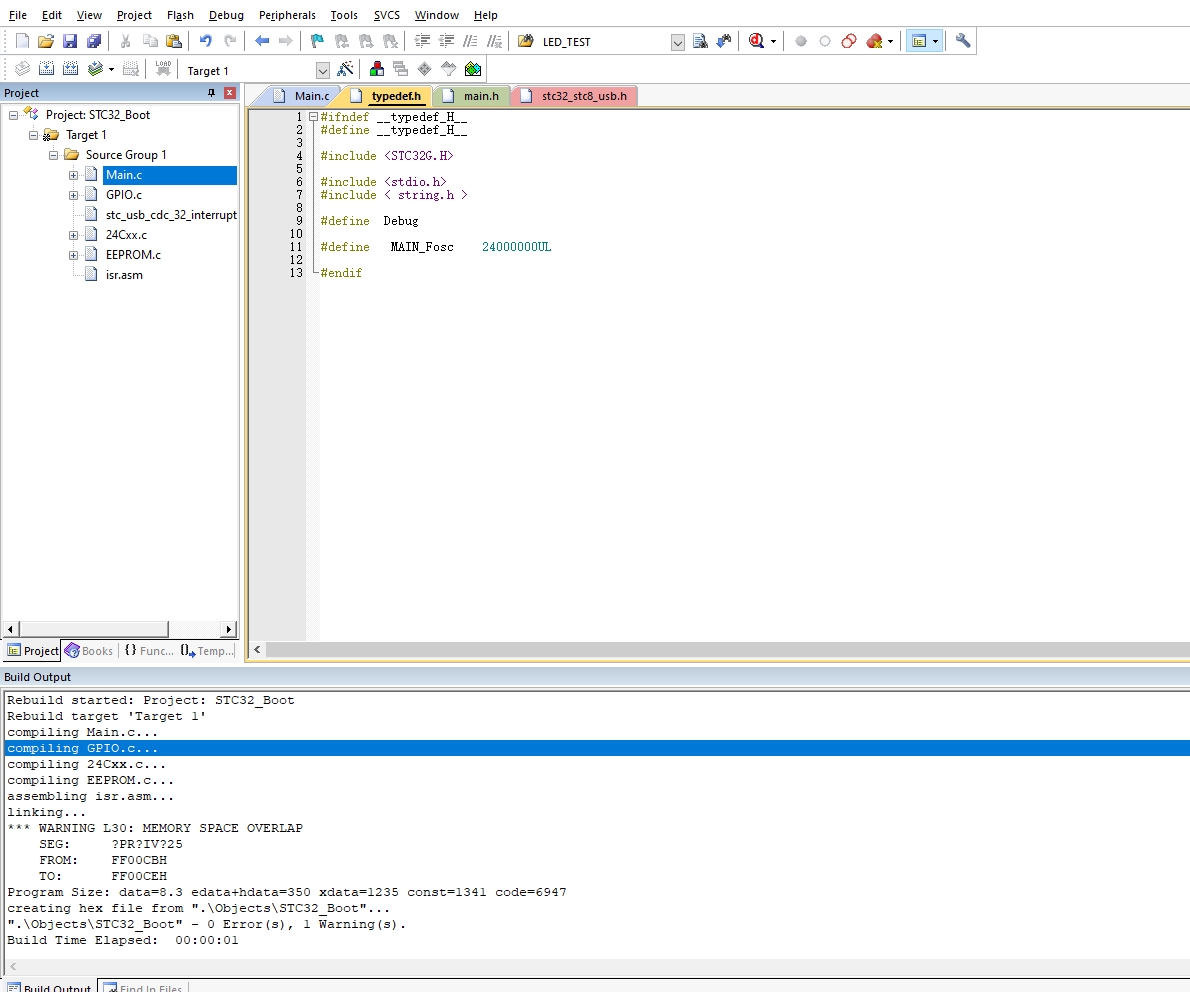Close the Project panel
This screenshot has height=992, width=1190.
(229, 93)
